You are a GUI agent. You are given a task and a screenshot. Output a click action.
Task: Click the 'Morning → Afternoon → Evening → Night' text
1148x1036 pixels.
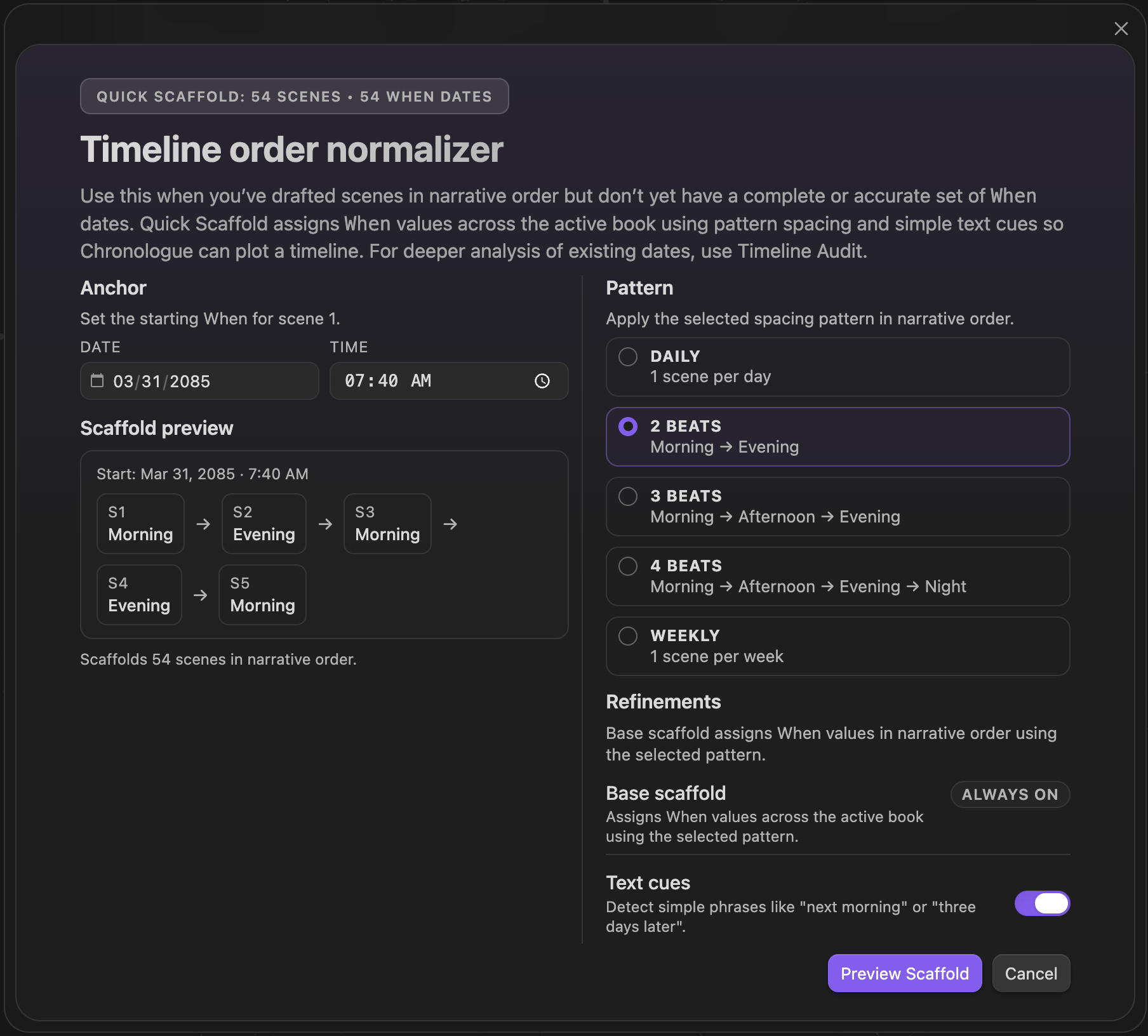tap(808, 587)
